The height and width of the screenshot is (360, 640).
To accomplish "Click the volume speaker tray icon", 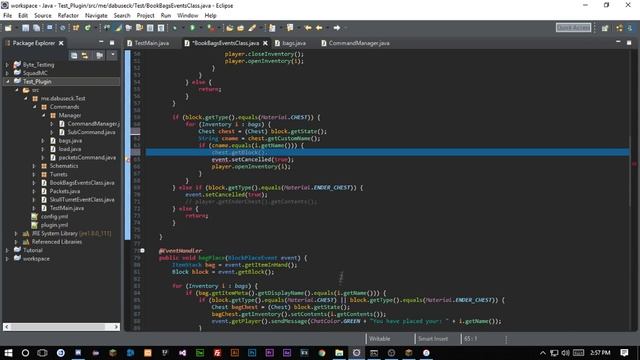I will (565, 353).
